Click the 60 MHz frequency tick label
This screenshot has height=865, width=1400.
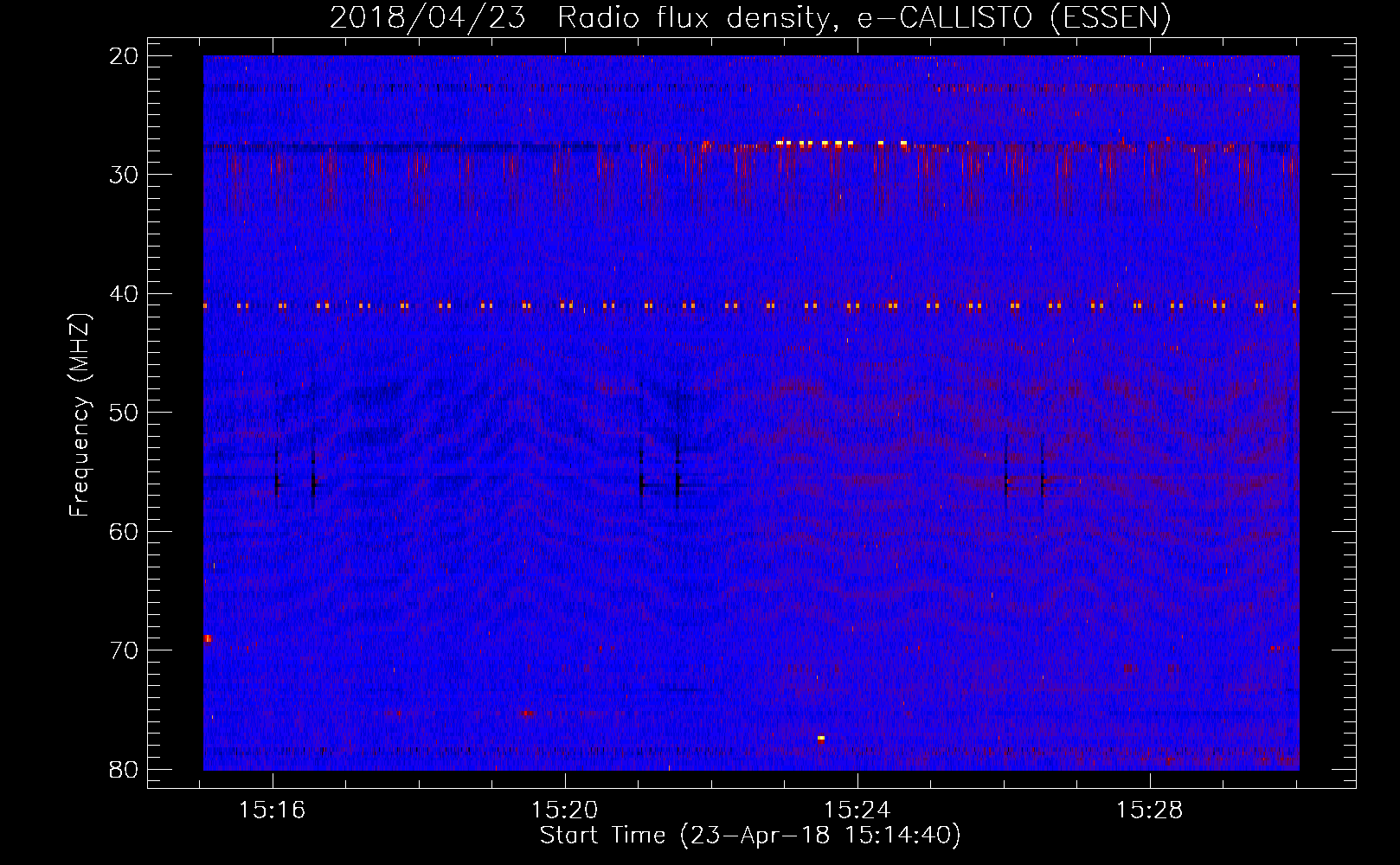(x=124, y=531)
